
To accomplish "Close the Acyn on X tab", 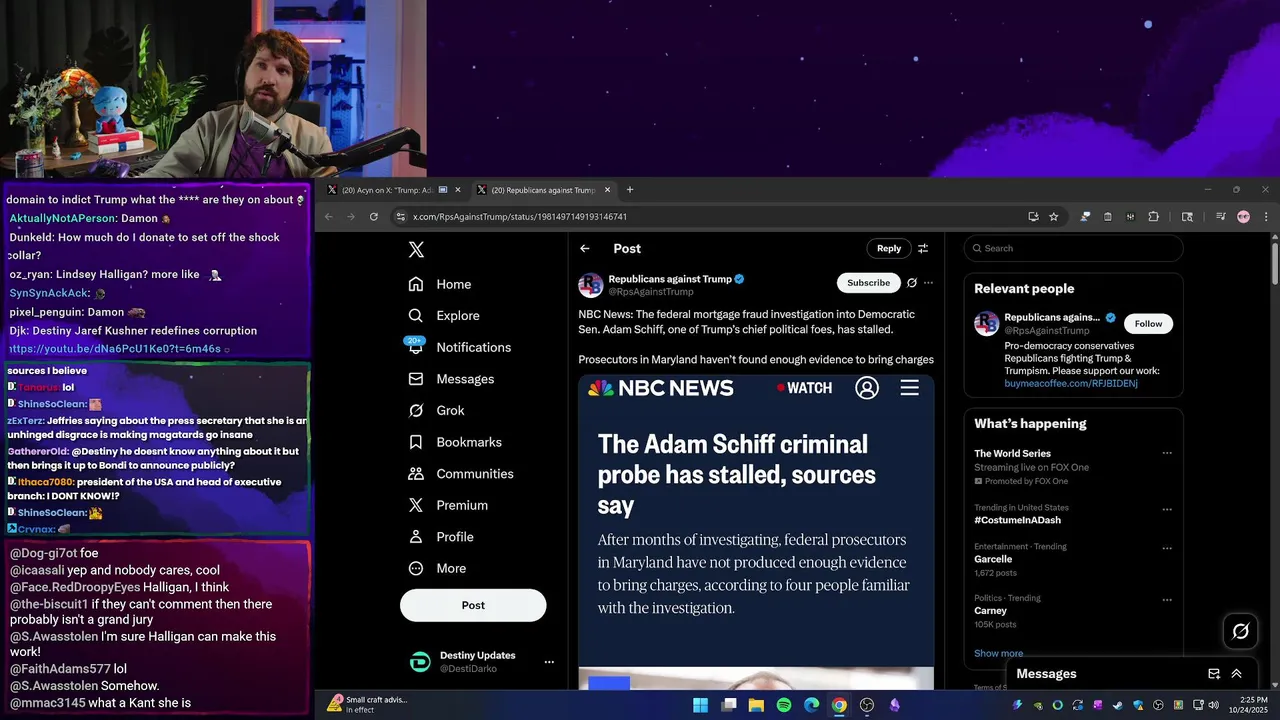I will (x=458, y=190).
